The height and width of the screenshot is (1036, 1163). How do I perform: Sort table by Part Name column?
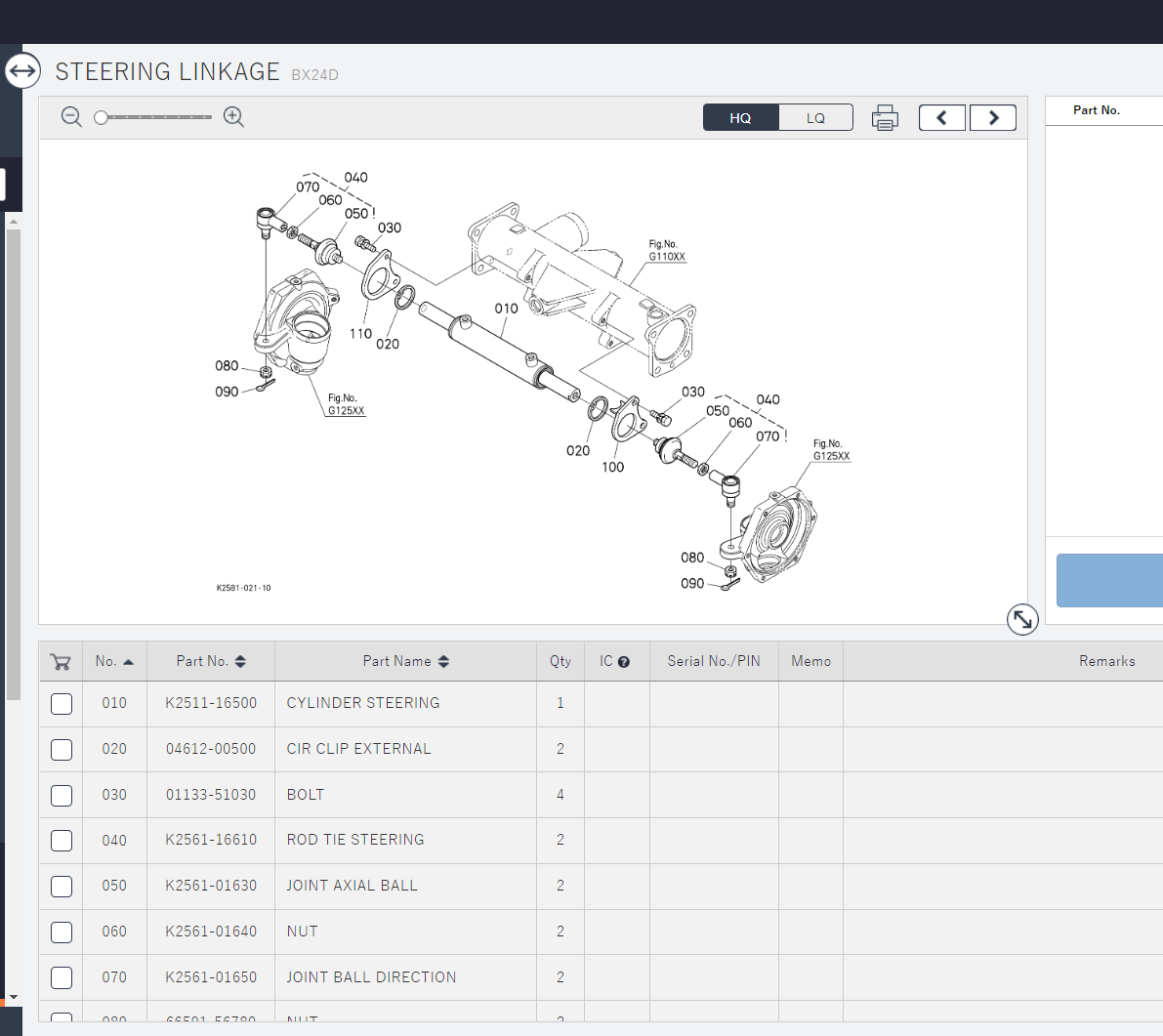pos(405,661)
